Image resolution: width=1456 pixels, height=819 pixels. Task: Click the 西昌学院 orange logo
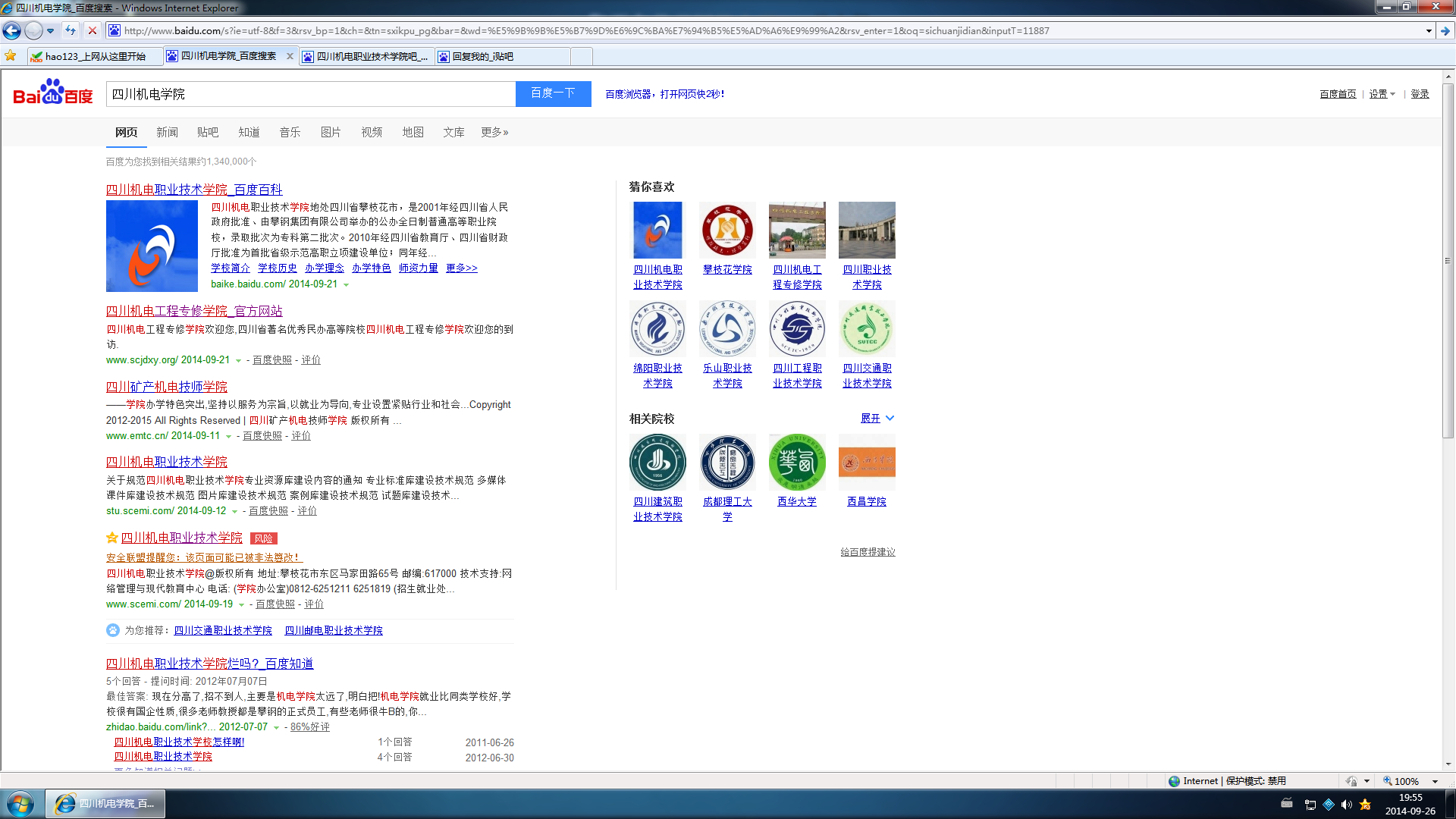867,462
